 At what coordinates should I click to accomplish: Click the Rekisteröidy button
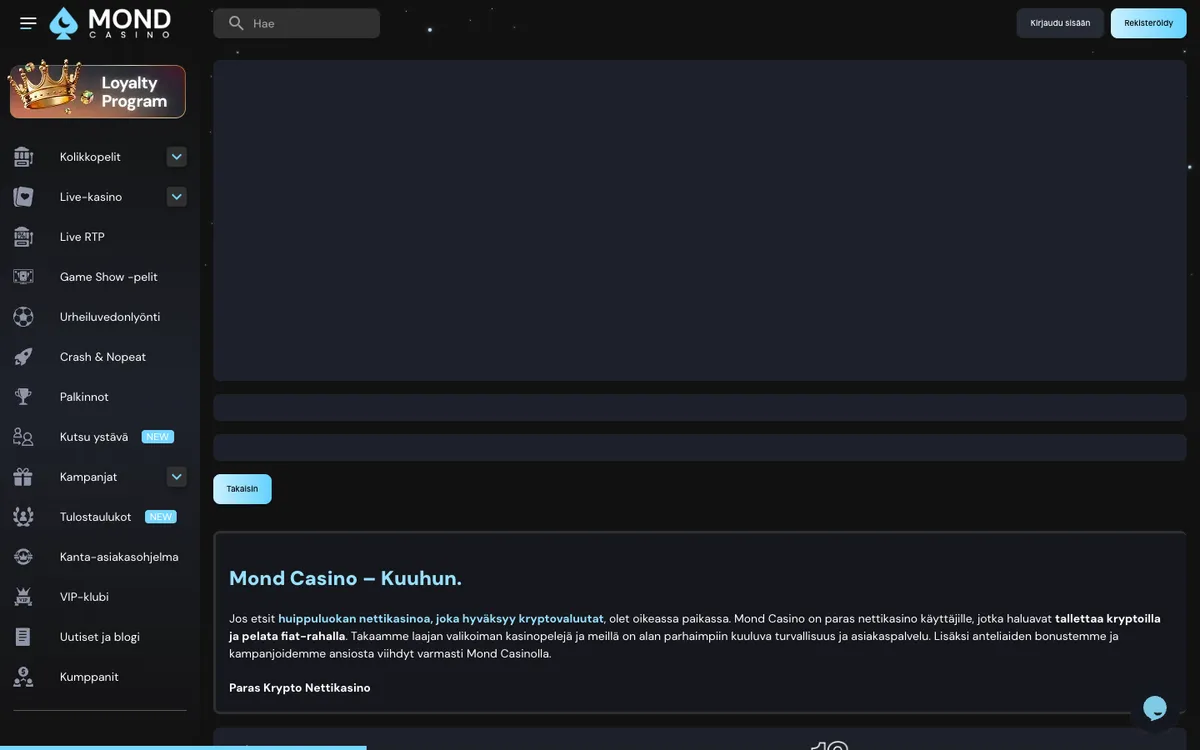tap(1148, 23)
